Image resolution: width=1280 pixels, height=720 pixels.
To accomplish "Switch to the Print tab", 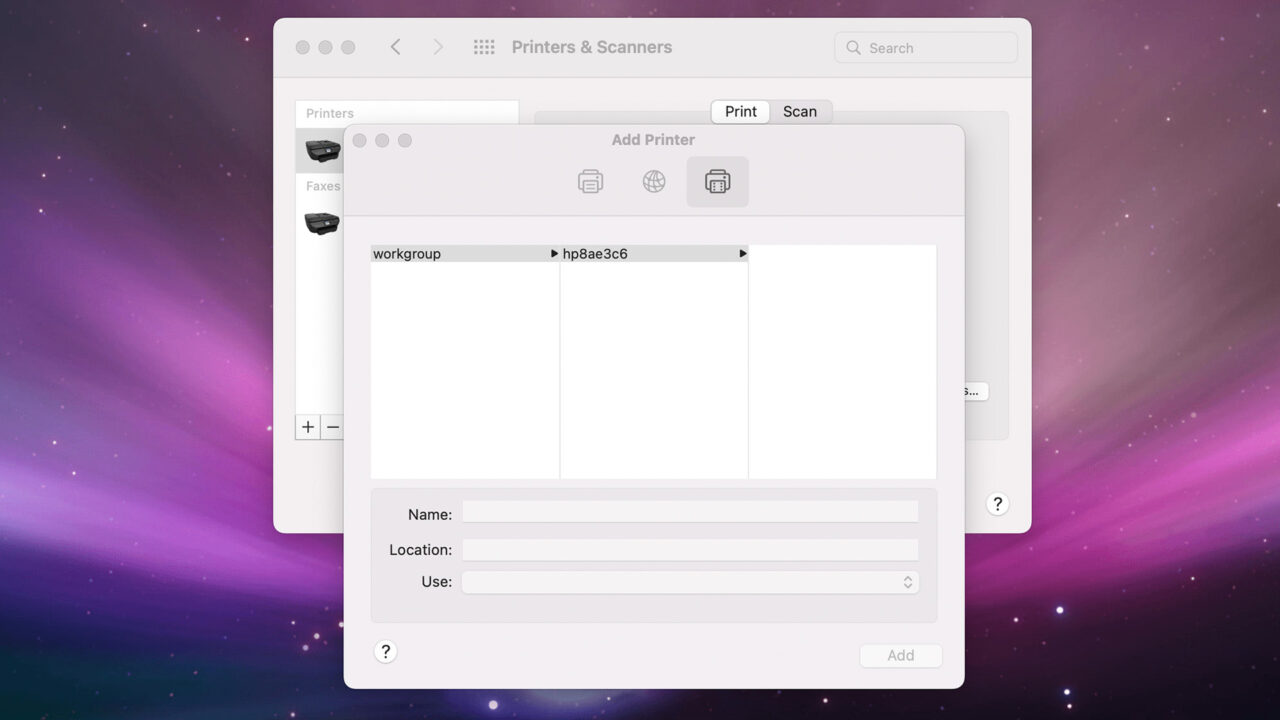I will tap(739, 111).
